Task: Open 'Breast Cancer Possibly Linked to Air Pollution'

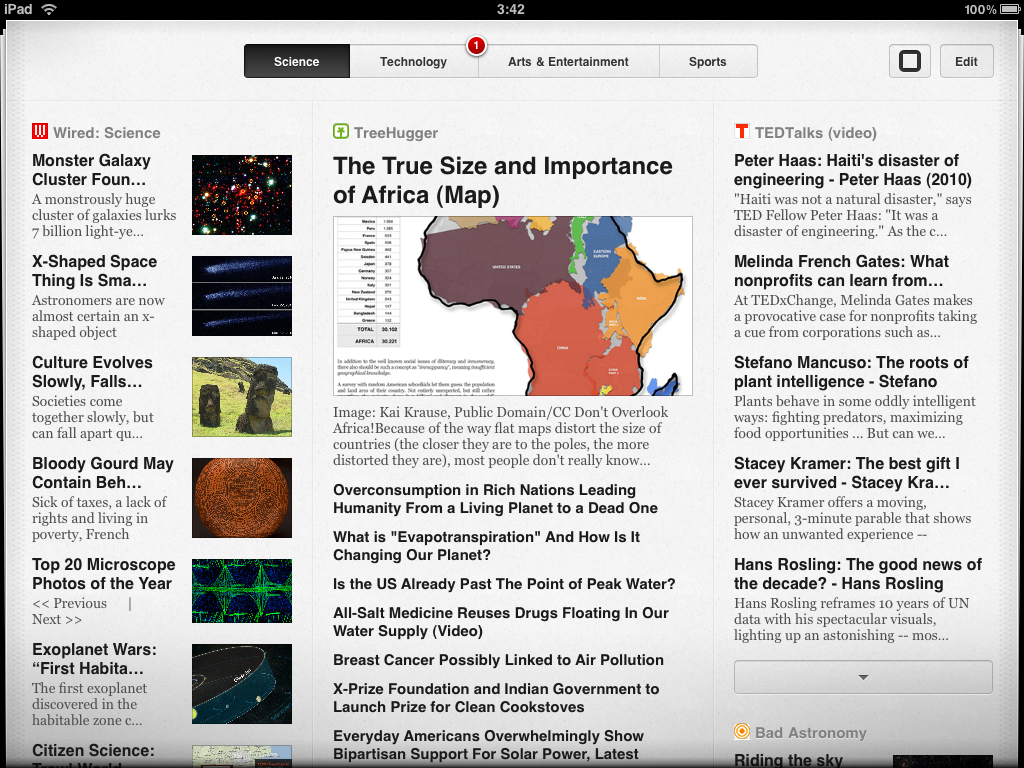Action: (x=498, y=660)
